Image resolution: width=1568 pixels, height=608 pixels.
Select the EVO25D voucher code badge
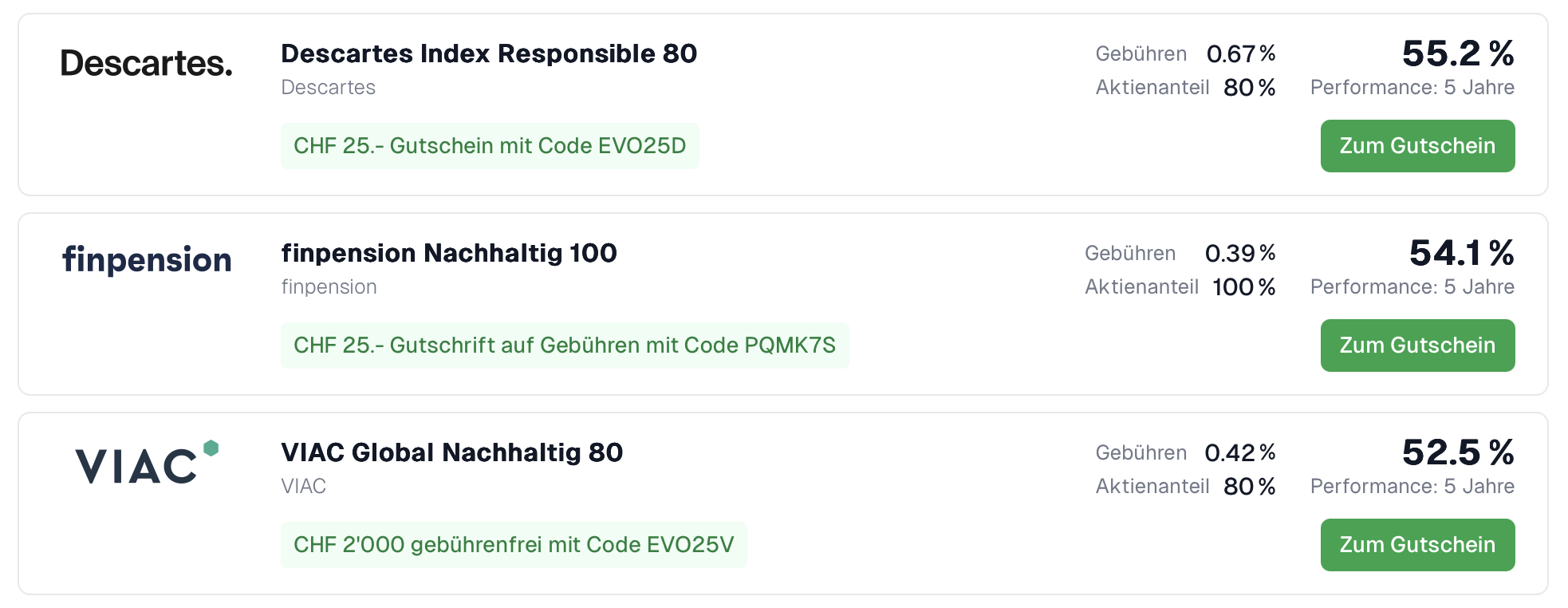click(x=490, y=146)
